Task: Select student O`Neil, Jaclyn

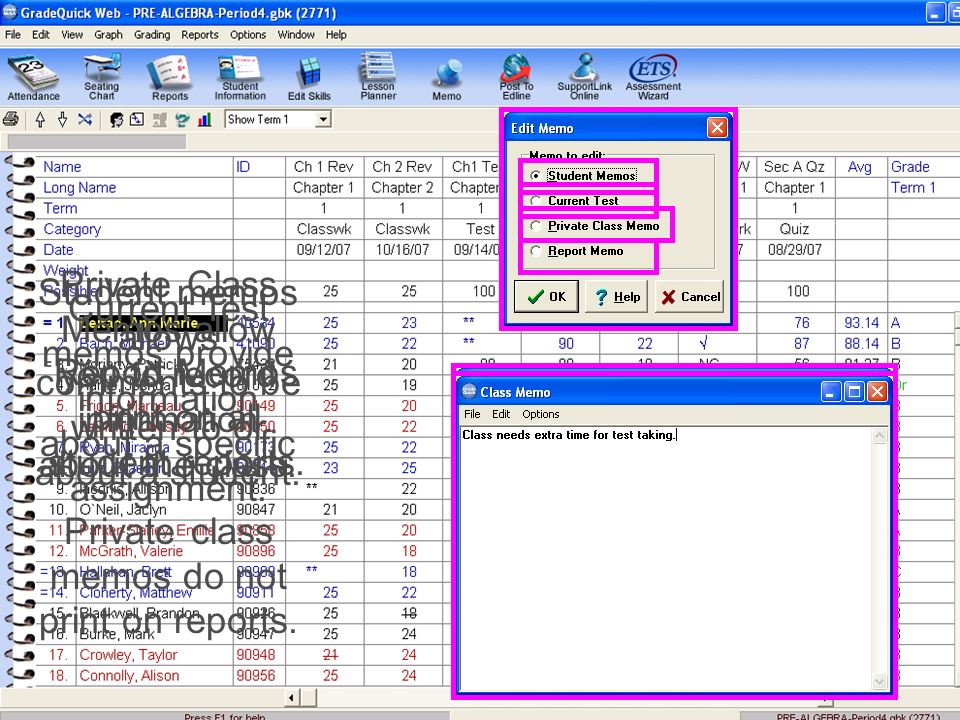Action: (122, 509)
